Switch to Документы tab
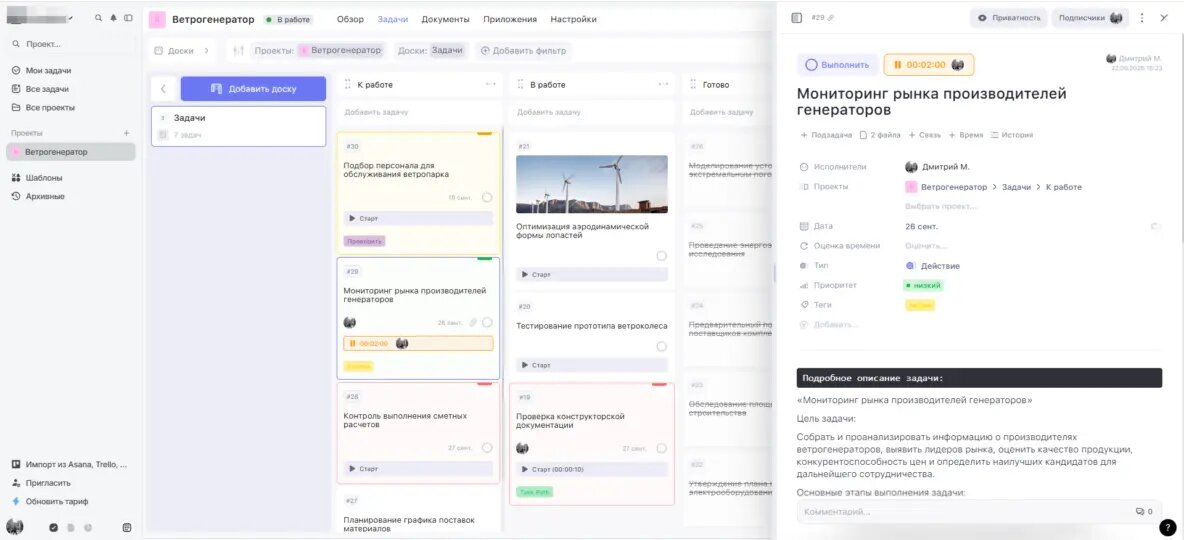This screenshot has width=1184, height=540. click(x=446, y=20)
